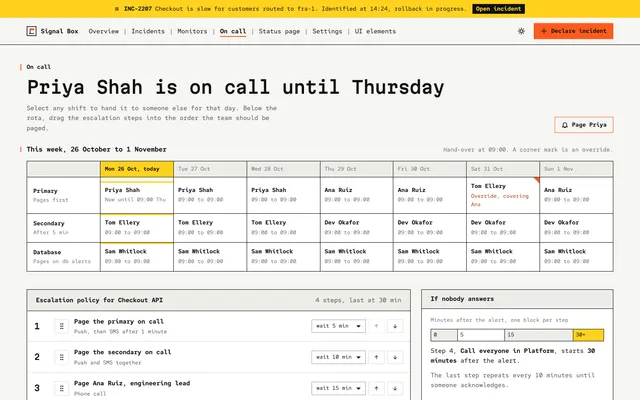Select the 5 minute timeline block
This screenshot has width=640, height=400.
click(481, 335)
